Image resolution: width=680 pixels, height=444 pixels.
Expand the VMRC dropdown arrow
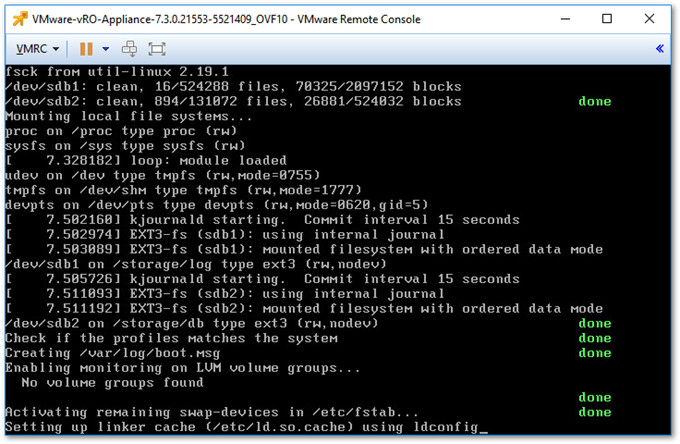pos(56,49)
